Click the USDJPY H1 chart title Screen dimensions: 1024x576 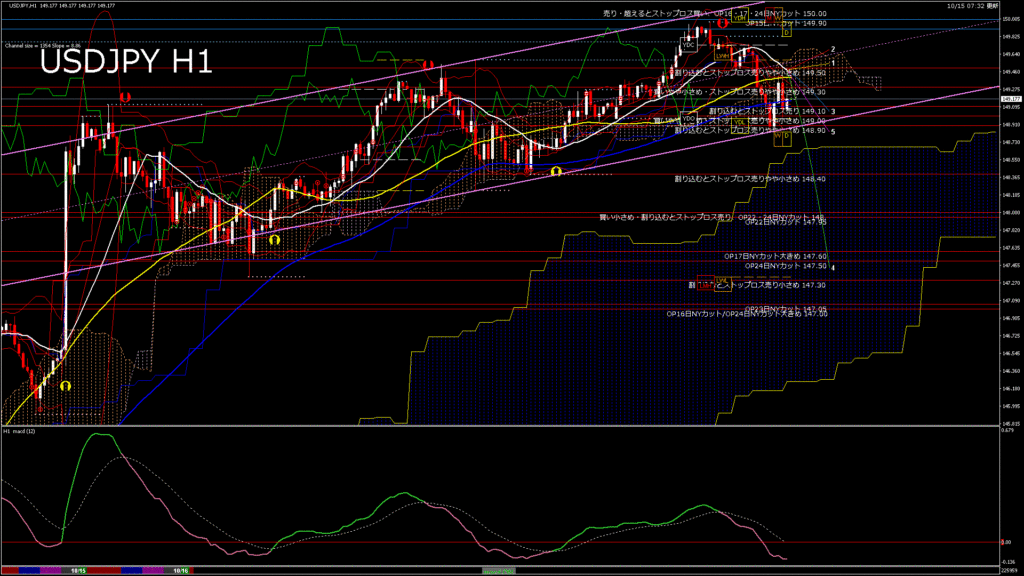[126, 61]
